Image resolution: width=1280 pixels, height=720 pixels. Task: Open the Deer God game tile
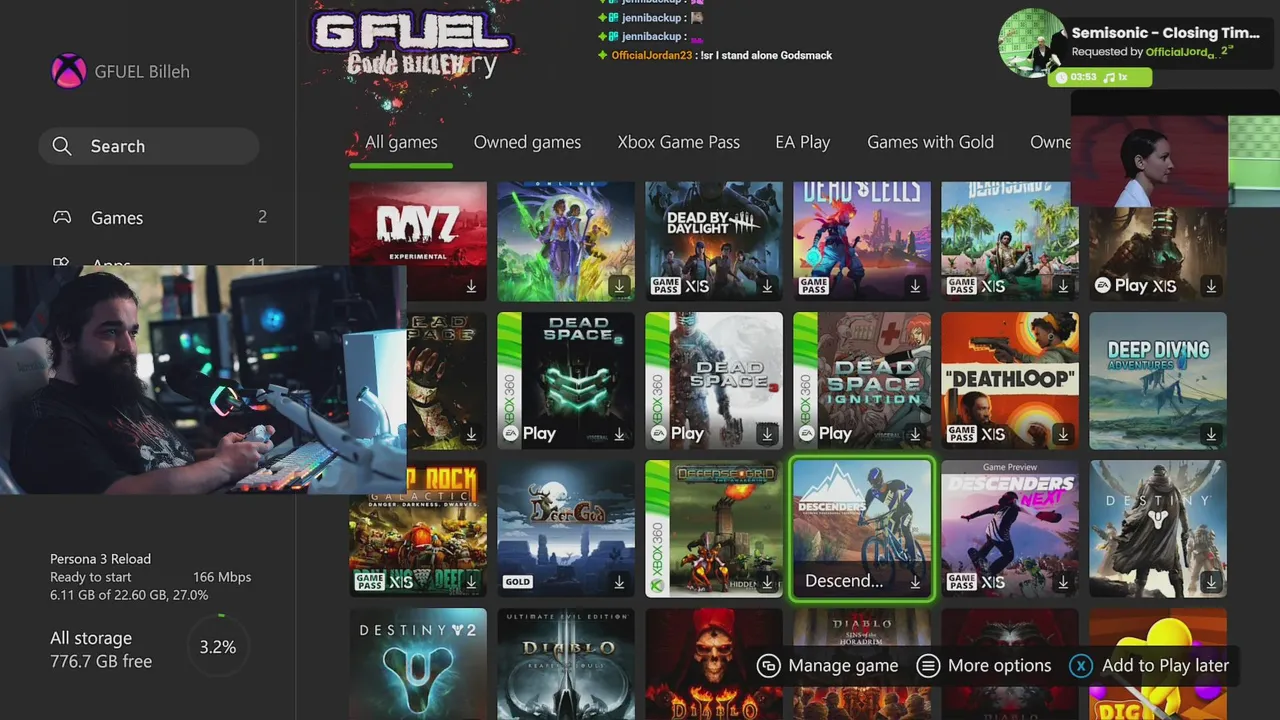566,528
